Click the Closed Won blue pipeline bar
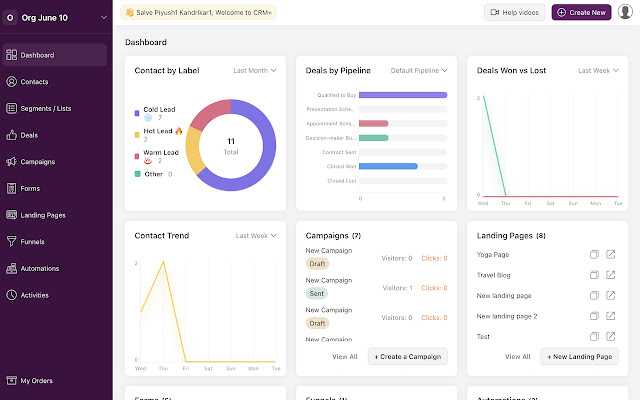Screen dimensions: 640x400 point(388,166)
